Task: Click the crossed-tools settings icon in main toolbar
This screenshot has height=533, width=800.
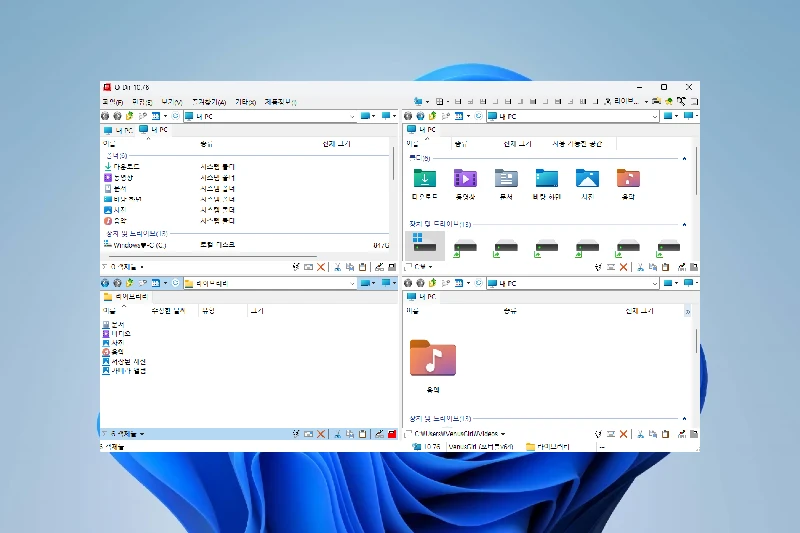Action: click(x=681, y=101)
